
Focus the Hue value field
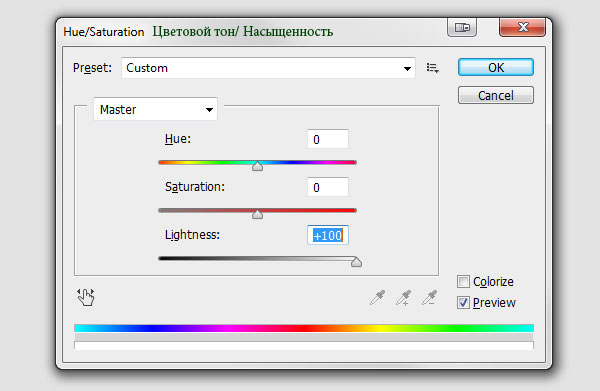coord(328,139)
